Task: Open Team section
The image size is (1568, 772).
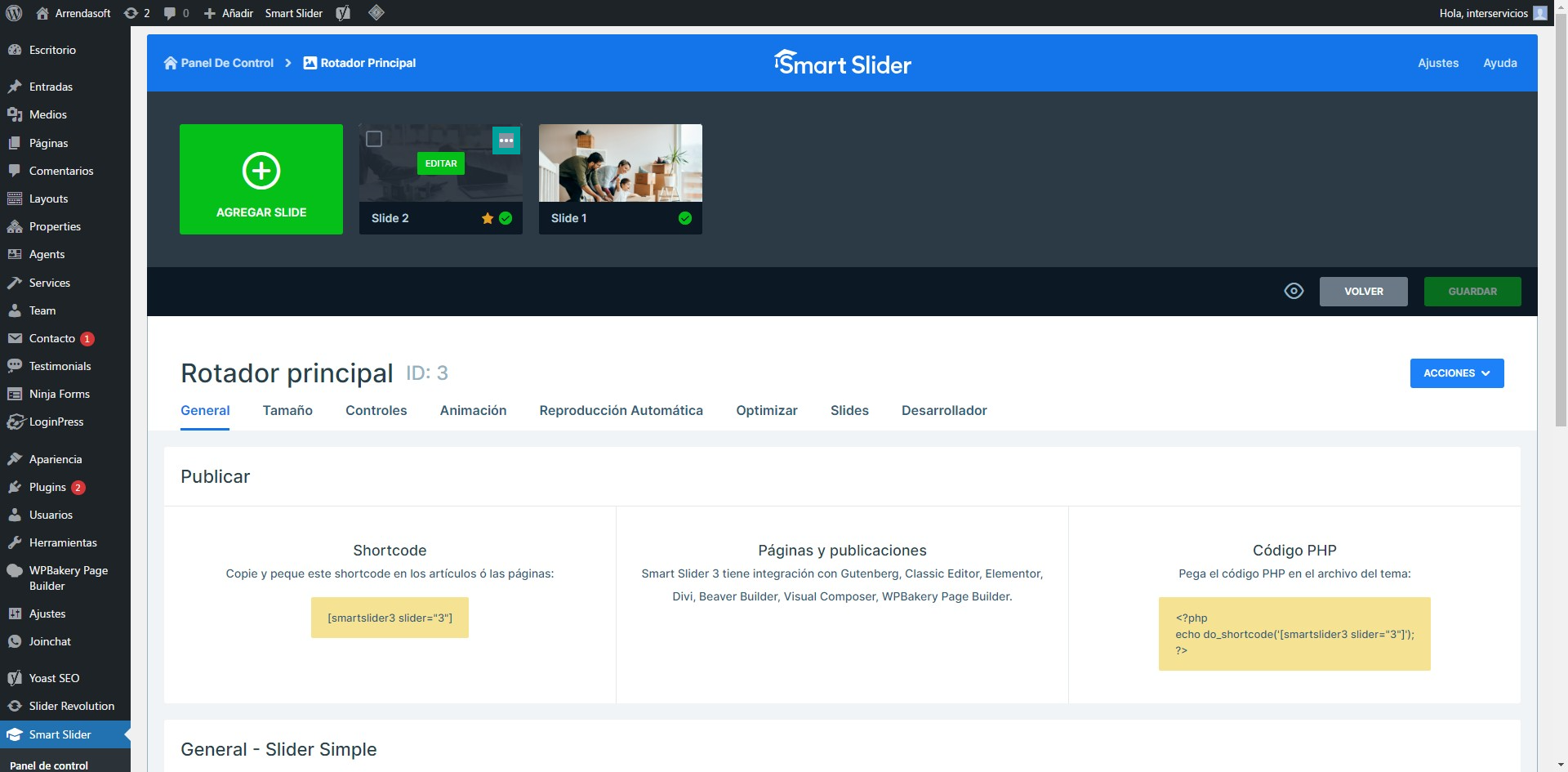Action: [x=65, y=310]
